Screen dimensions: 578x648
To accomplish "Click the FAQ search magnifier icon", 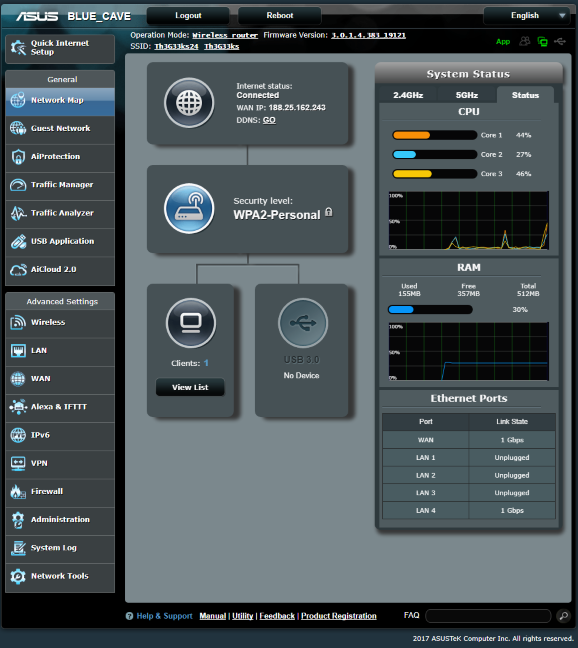I will (564, 616).
